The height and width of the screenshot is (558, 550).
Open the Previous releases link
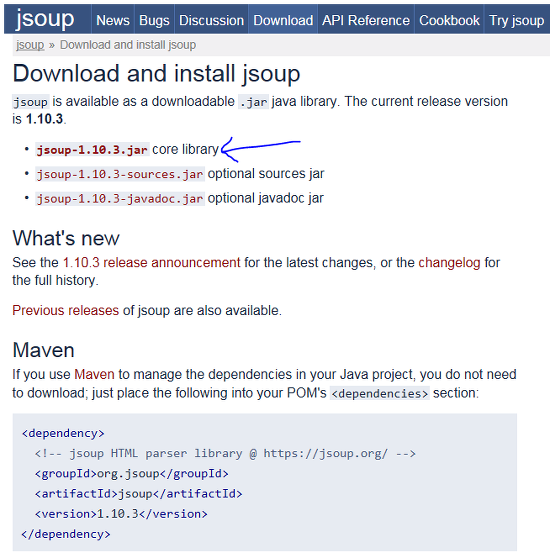coord(65,310)
